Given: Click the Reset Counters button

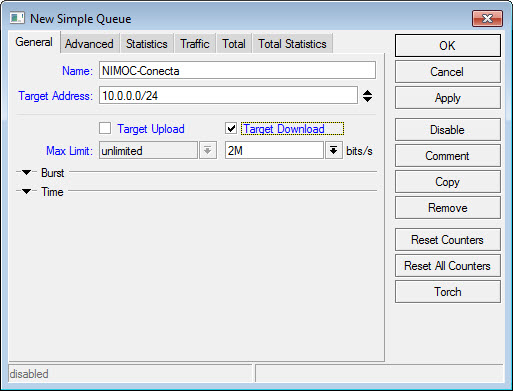Looking at the screenshot, I should (448, 240).
